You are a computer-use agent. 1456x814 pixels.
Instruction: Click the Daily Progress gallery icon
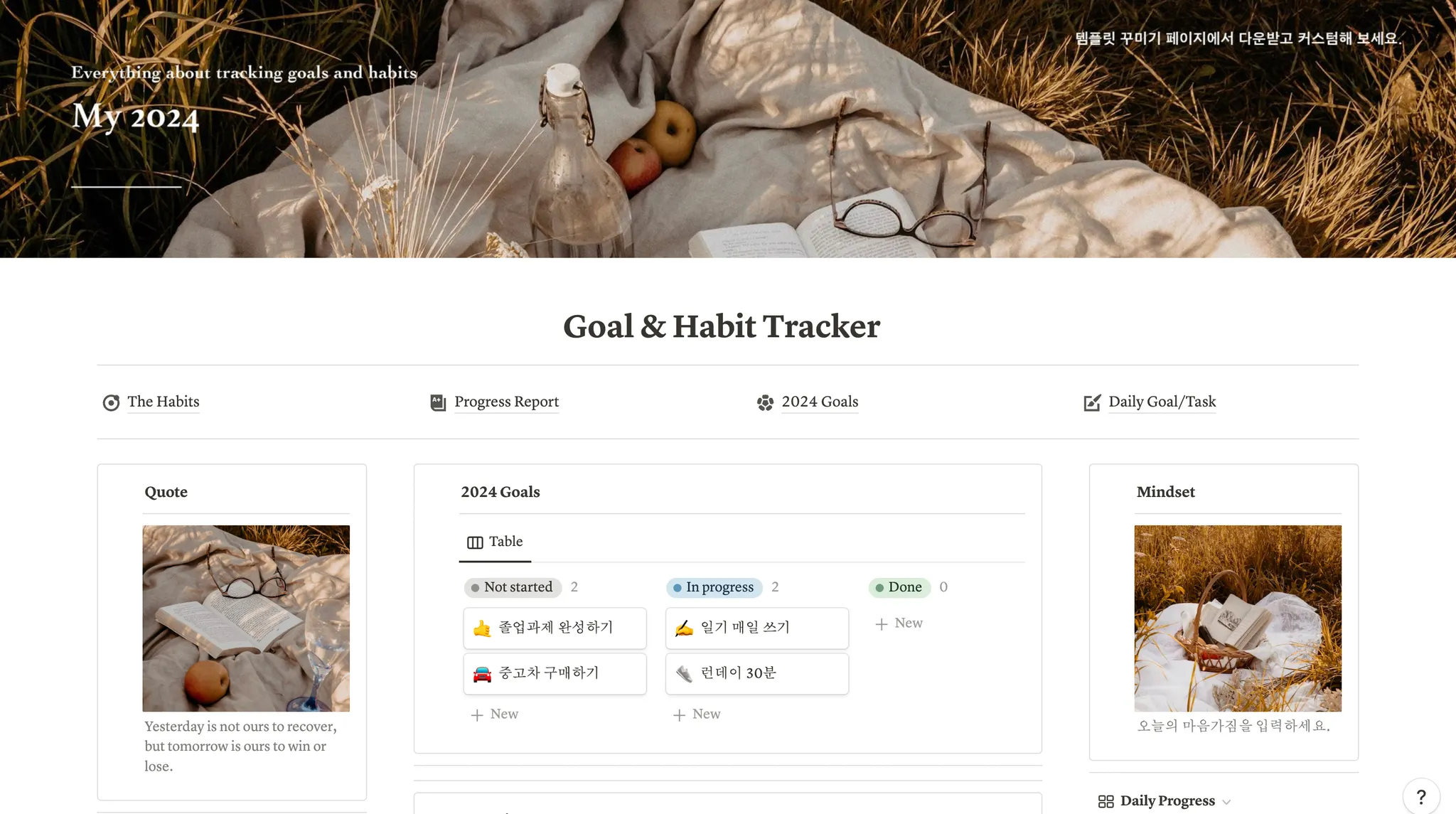pos(1106,801)
